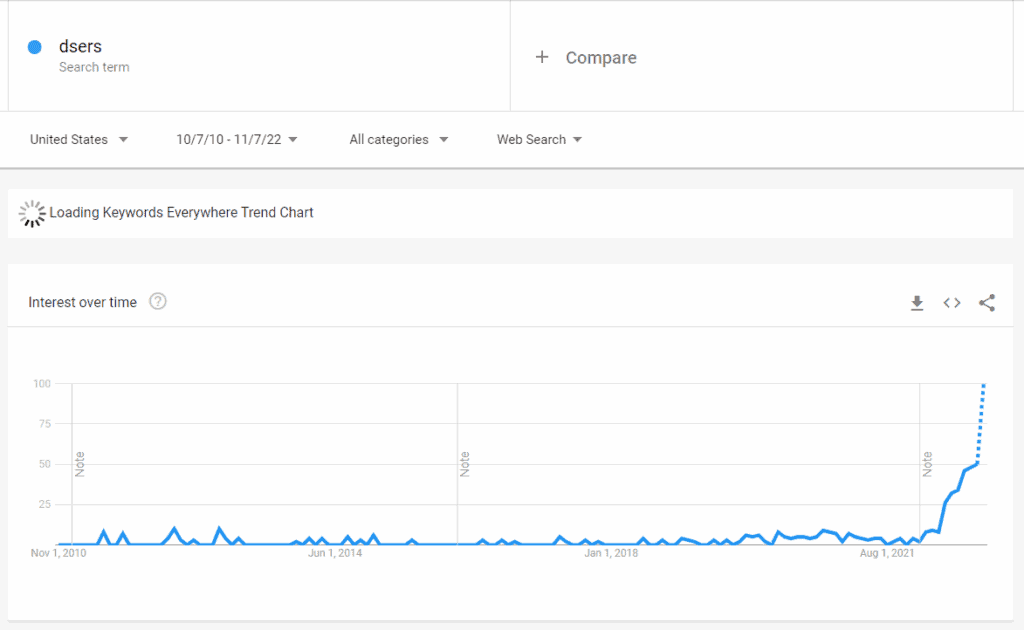Click the plus icon beside Compare
Viewport: 1024px width, 630px height.
tap(541, 57)
